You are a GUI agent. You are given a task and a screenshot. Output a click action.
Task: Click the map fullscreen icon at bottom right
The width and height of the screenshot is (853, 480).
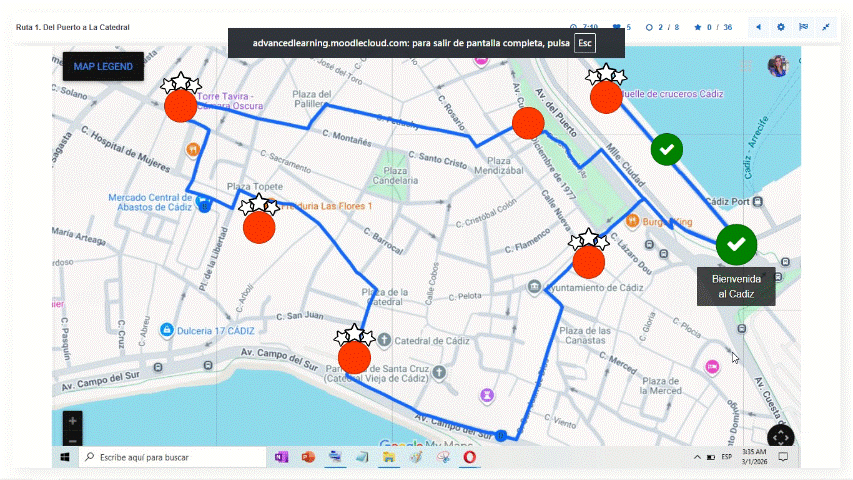click(x=780, y=437)
